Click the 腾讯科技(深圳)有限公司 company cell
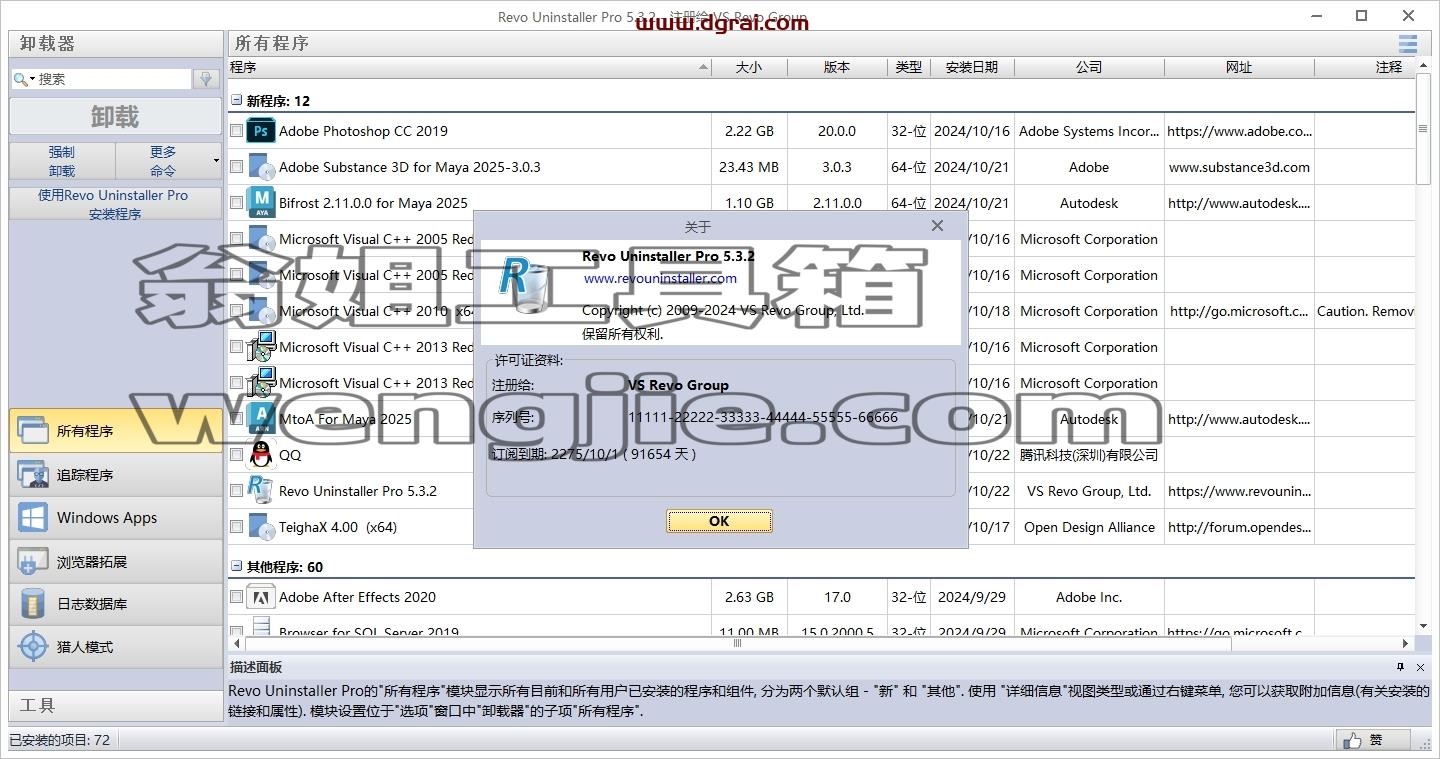1440x759 pixels. pos(1089,455)
